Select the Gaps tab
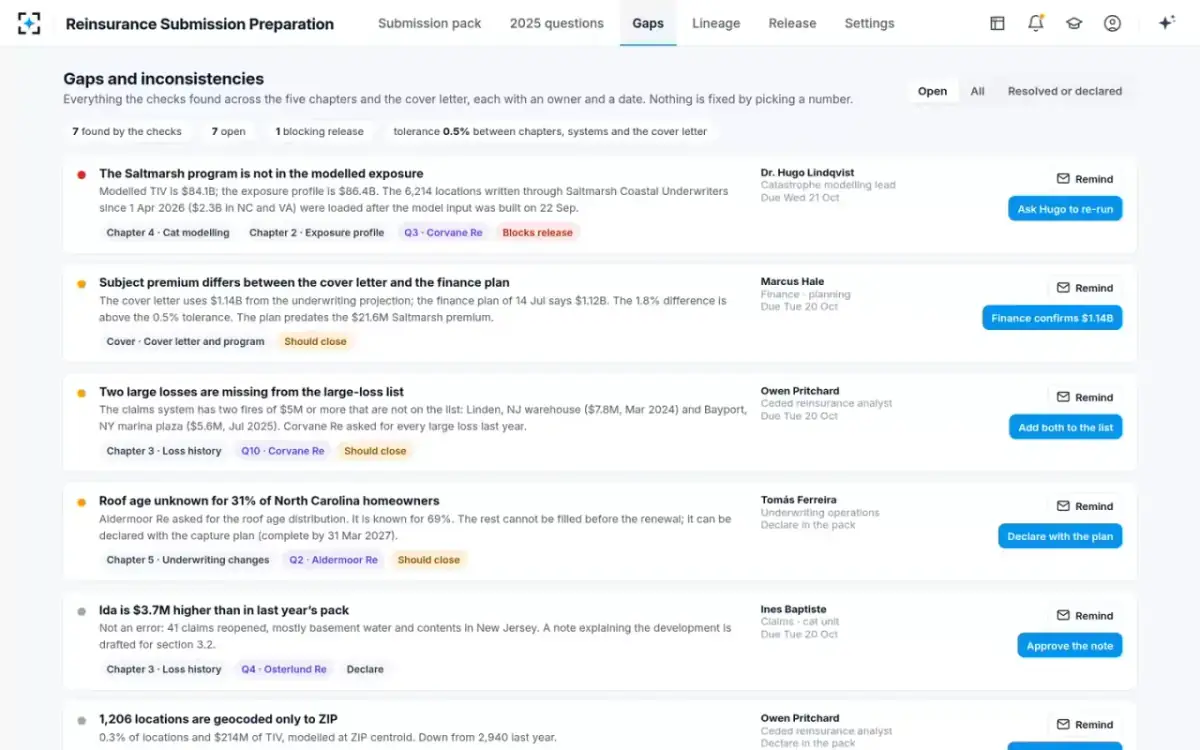Image resolution: width=1200 pixels, height=750 pixels. click(648, 23)
